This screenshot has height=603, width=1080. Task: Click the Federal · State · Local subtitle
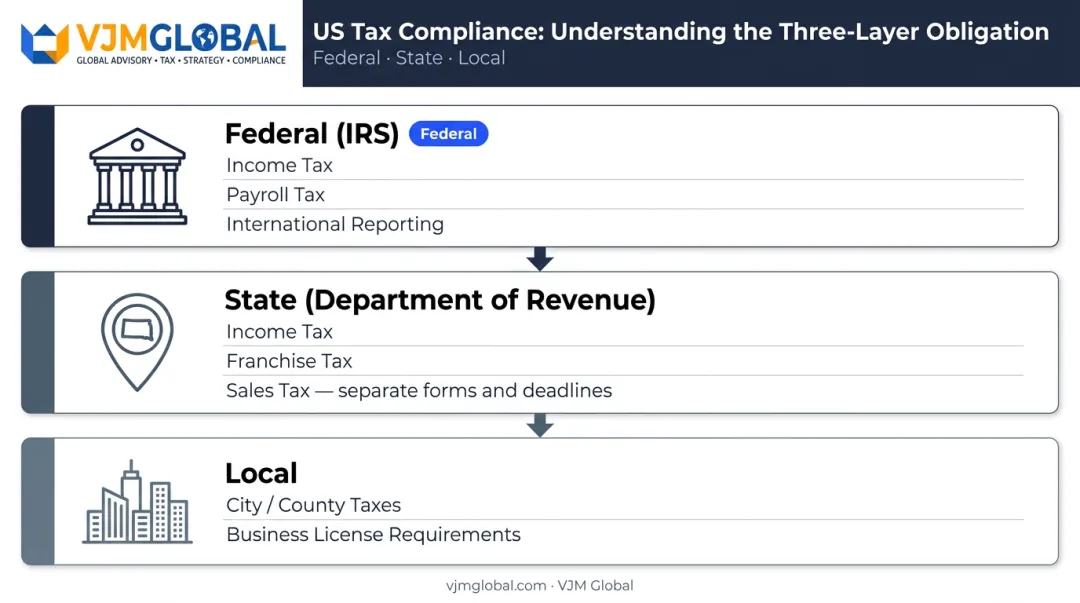[409, 58]
